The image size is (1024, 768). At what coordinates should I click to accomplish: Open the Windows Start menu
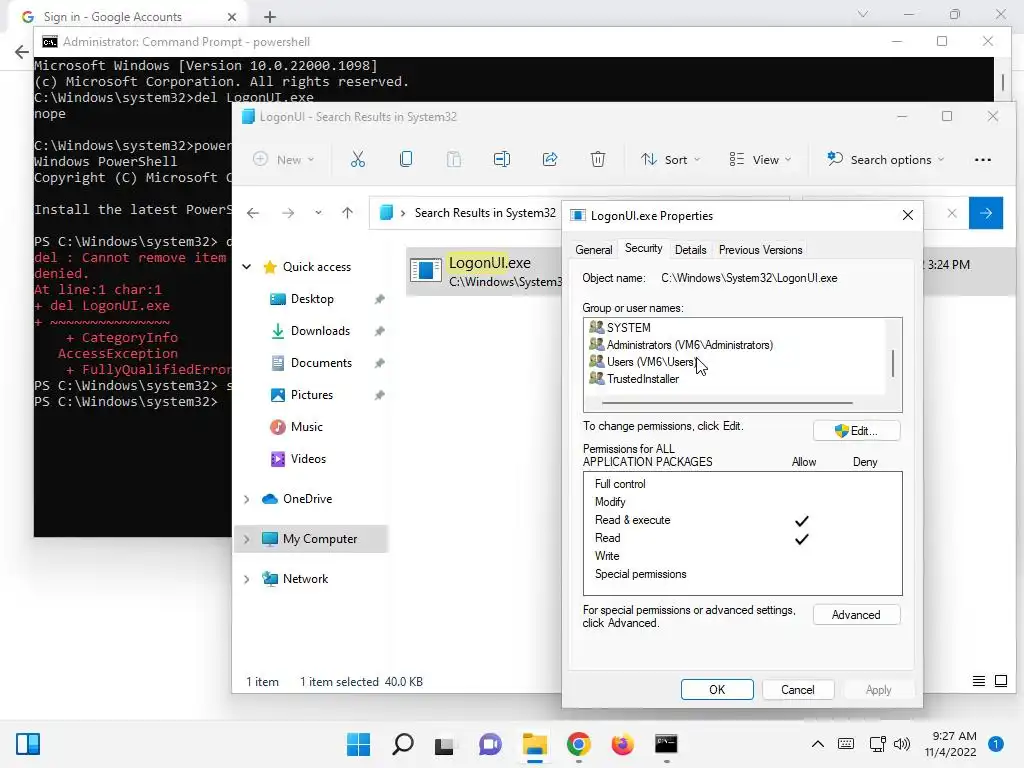358,744
